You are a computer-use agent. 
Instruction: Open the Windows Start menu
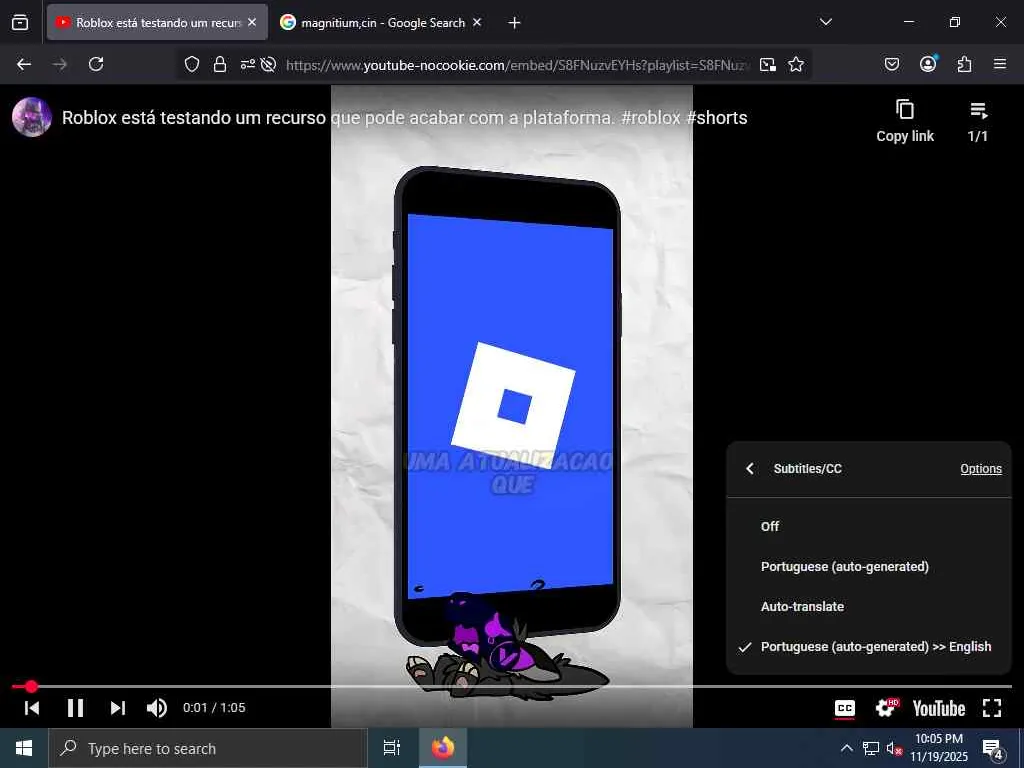coord(24,748)
